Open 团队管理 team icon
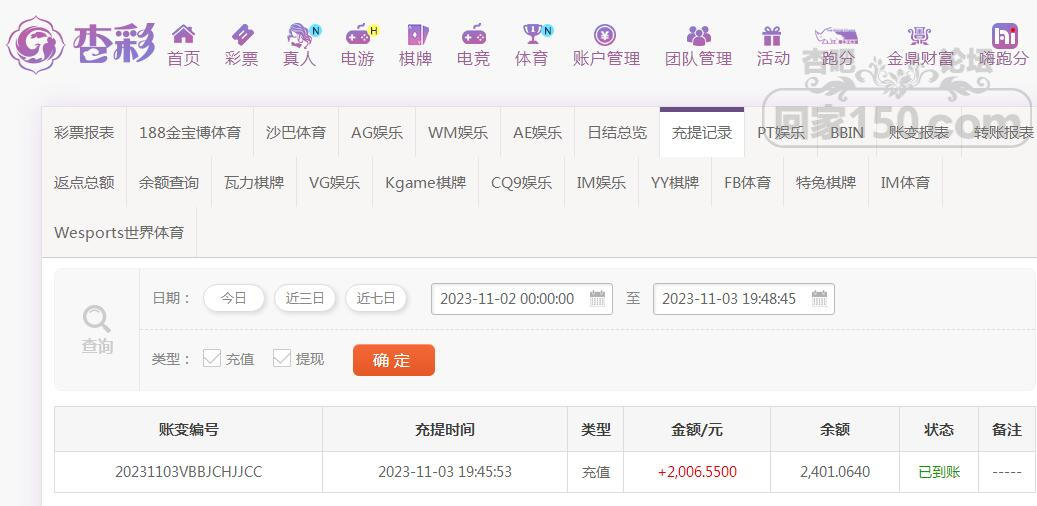 pos(699,36)
